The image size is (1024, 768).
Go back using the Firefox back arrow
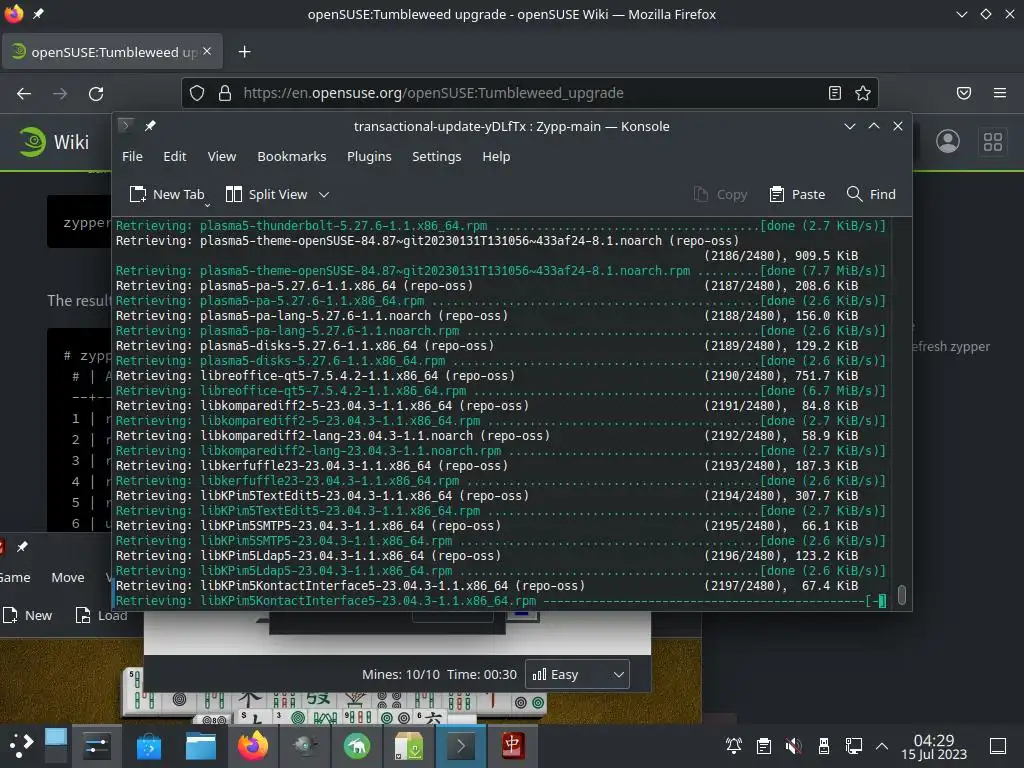coord(24,93)
